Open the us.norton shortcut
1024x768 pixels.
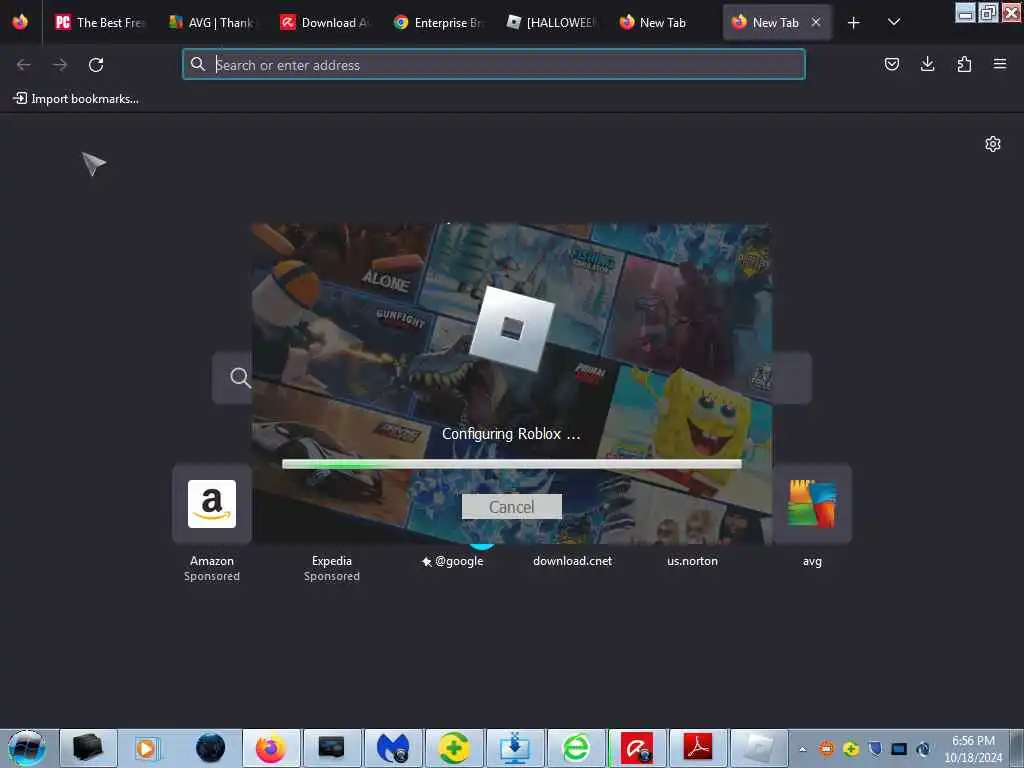click(x=692, y=561)
